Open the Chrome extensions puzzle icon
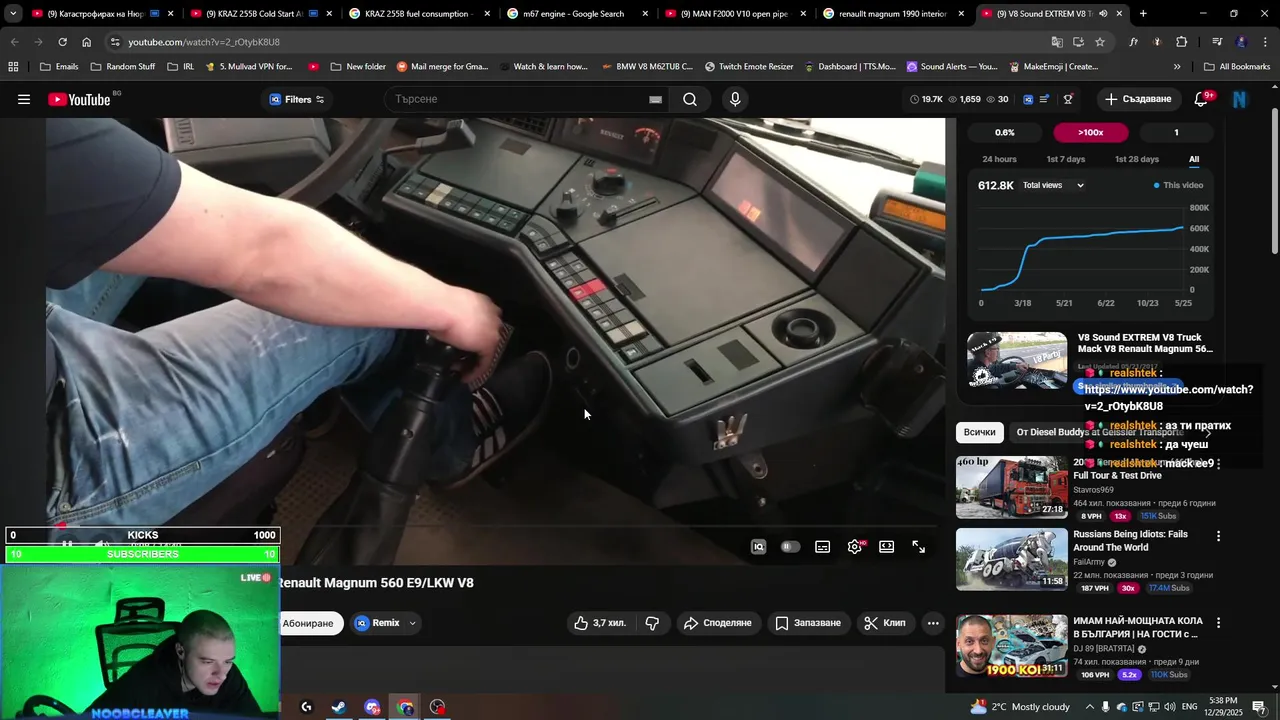Screen dimensions: 1280x720 [x=1181, y=42]
